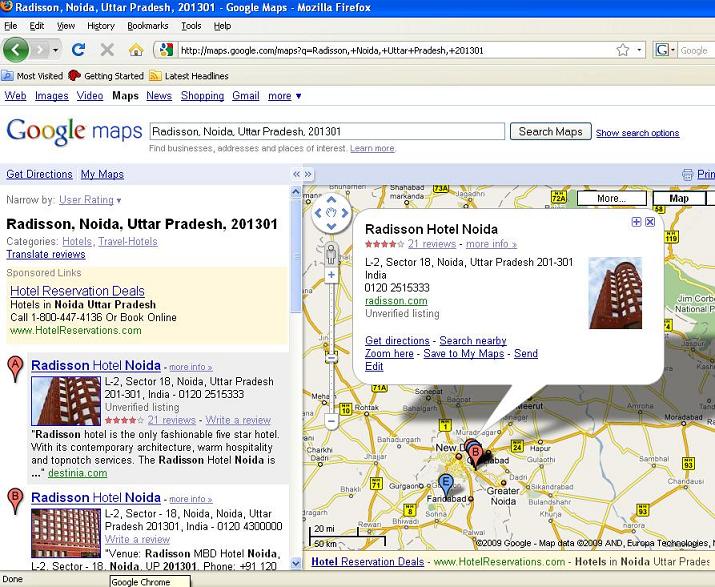This screenshot has width=715, height=587.
Task: Pan the map up with arrow control
Action: 332,200
